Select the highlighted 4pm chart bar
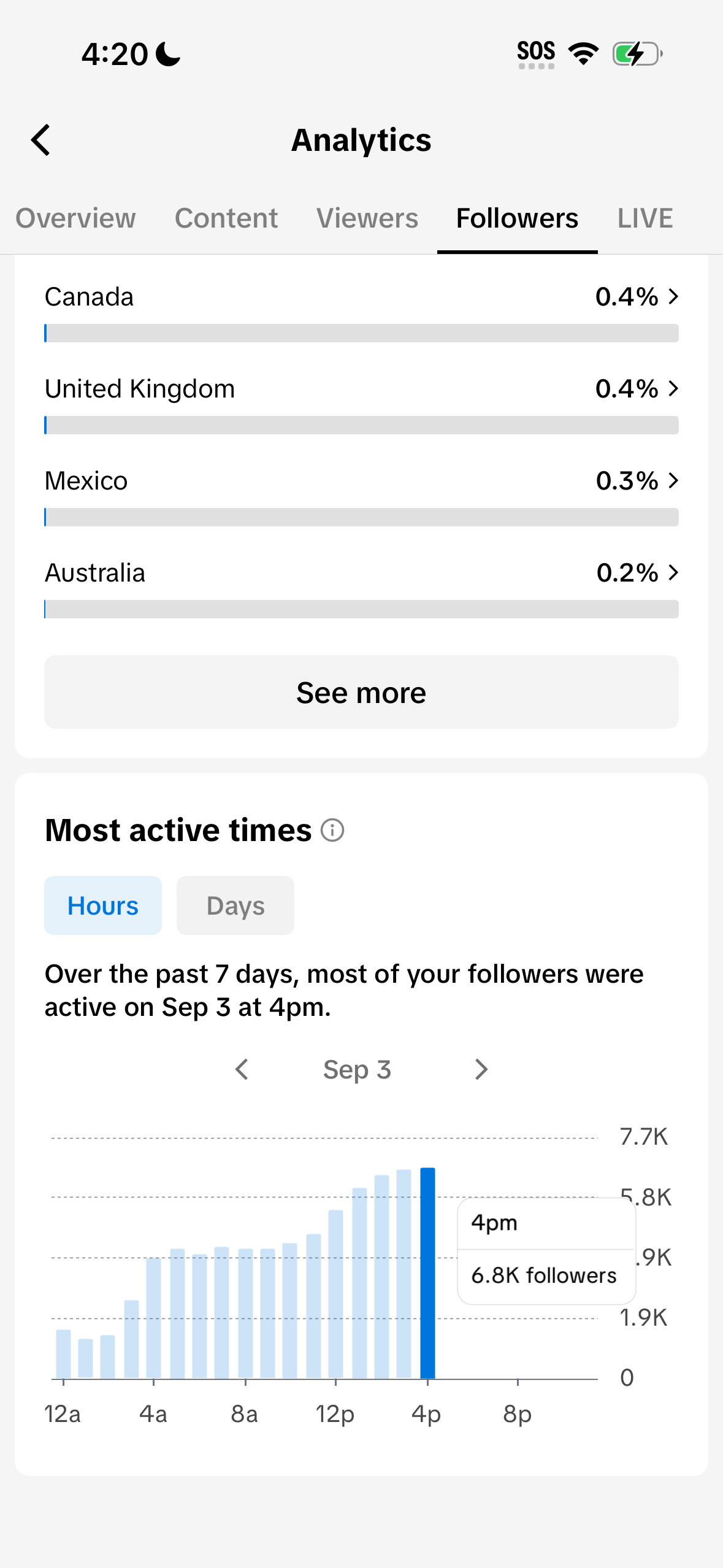The height and width of the screenshot is (1568, 723). (427, 1273)
